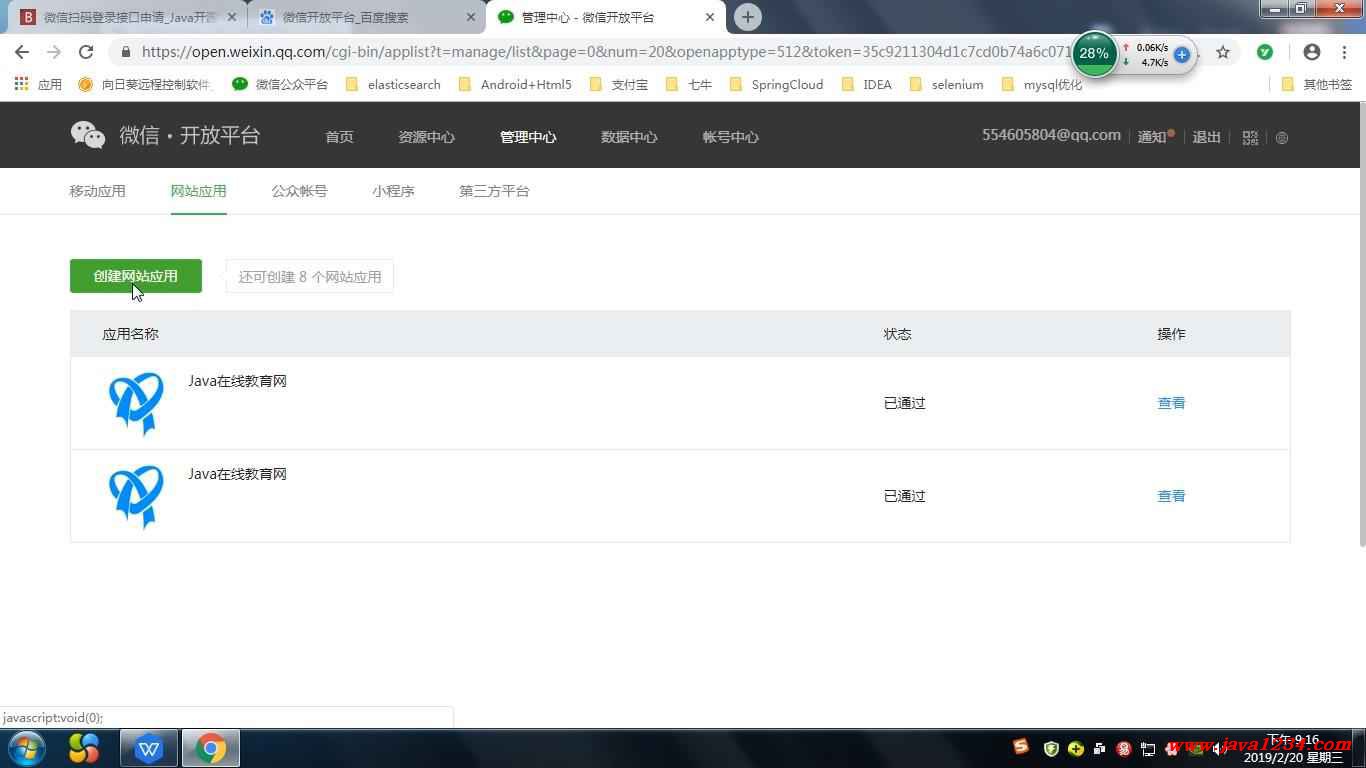Screen dimensions: 1366x768
Task: Go forward with the browser forward arrow
Action: coord(54,52)
